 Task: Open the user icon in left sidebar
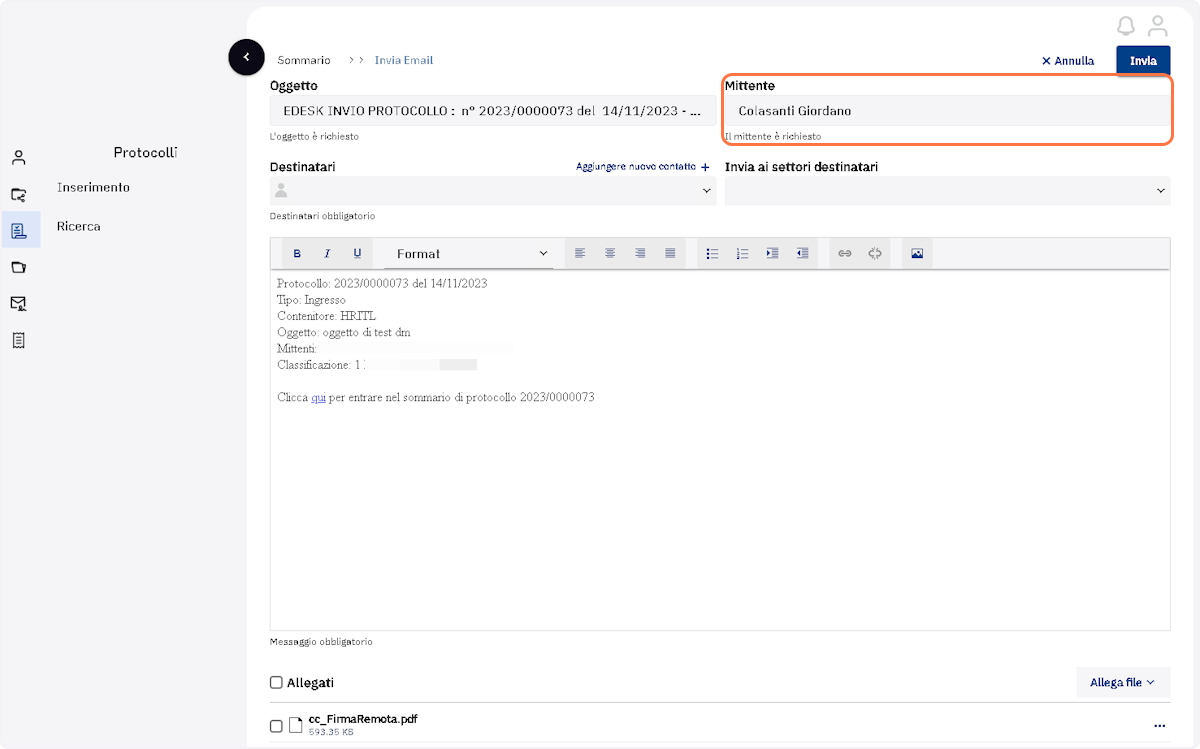(x=18, y=158)
